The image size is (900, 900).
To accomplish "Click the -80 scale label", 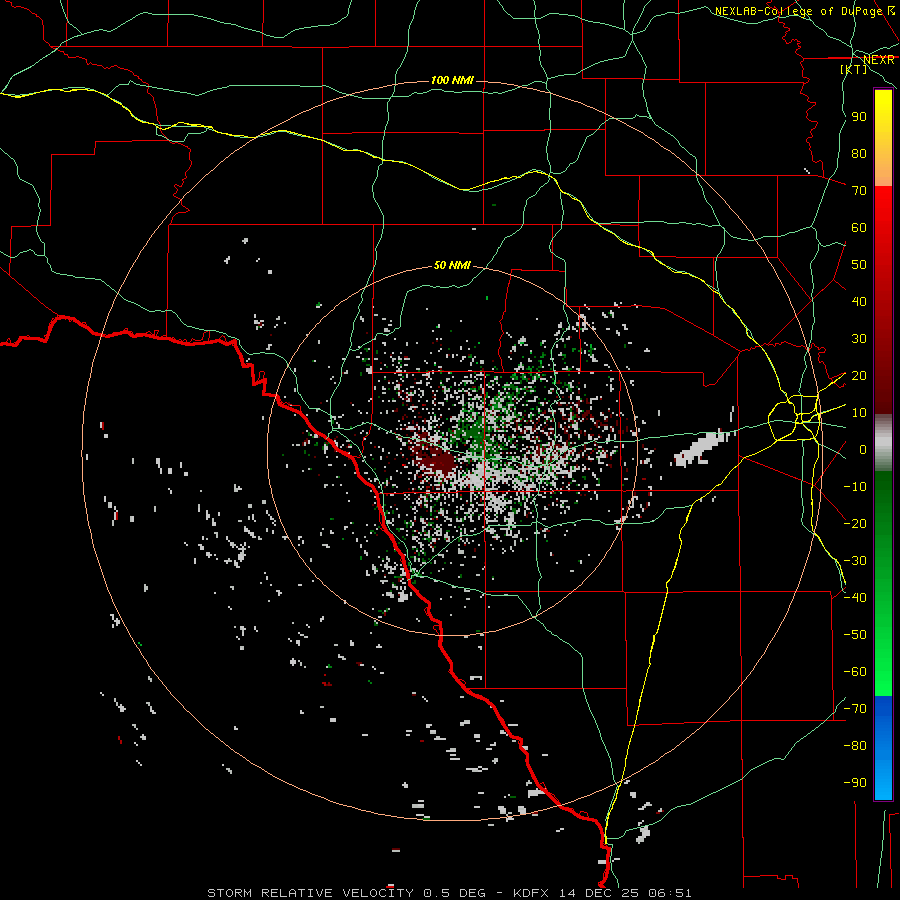I will click(x=855, y=746).
